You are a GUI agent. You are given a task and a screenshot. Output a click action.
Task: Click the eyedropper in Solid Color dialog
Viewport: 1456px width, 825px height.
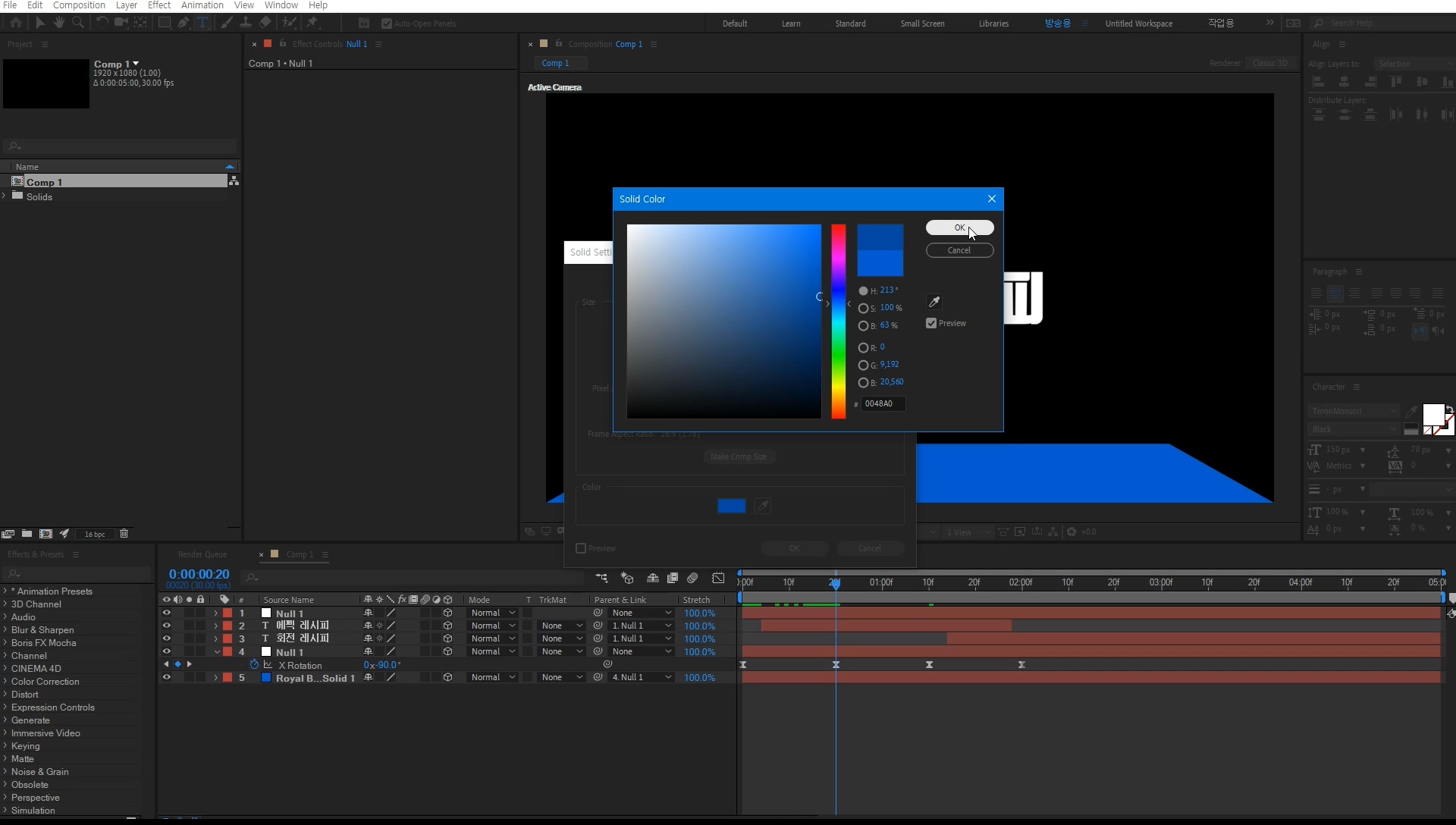click(934, 302)
